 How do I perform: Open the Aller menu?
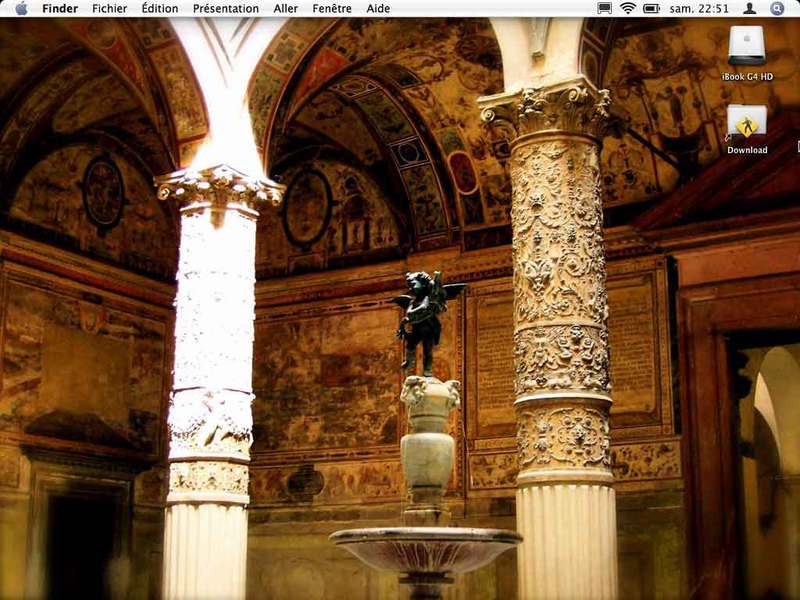(x=286, y=9)
